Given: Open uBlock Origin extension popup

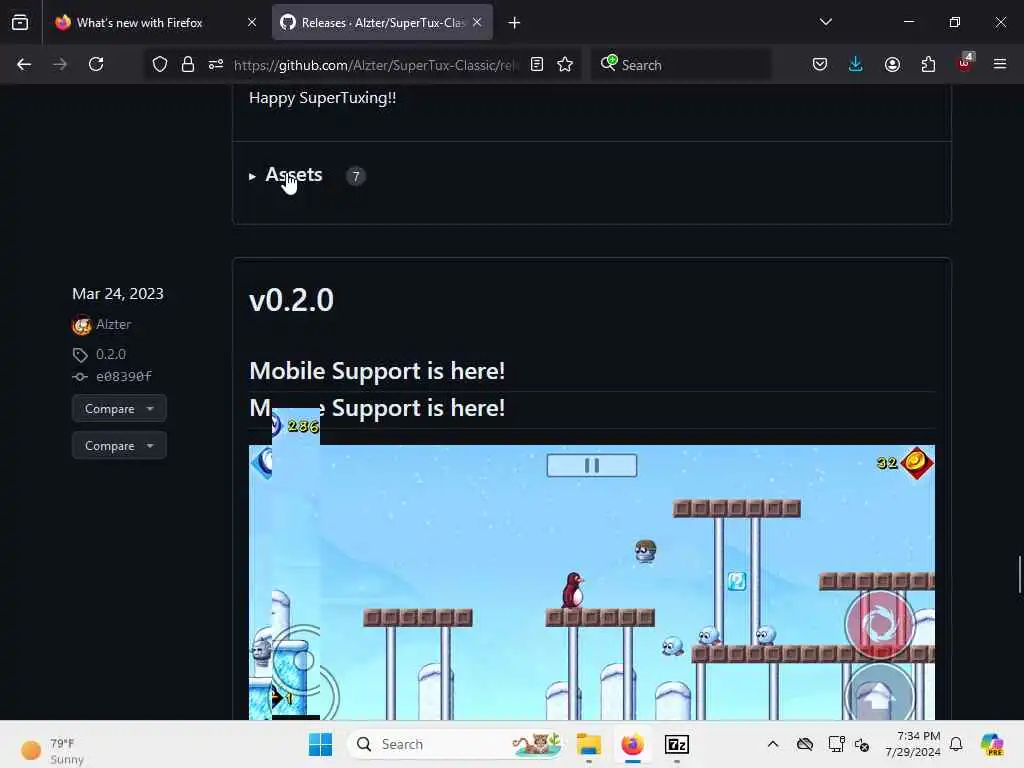Looking at the screenshot, I should [965, 63].
